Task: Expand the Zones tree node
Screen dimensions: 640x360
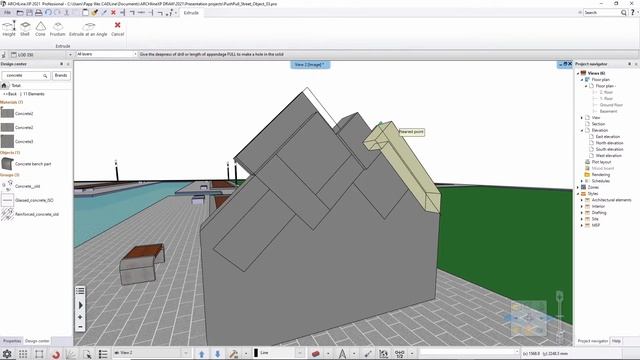Action: click(x=578, y=187)
